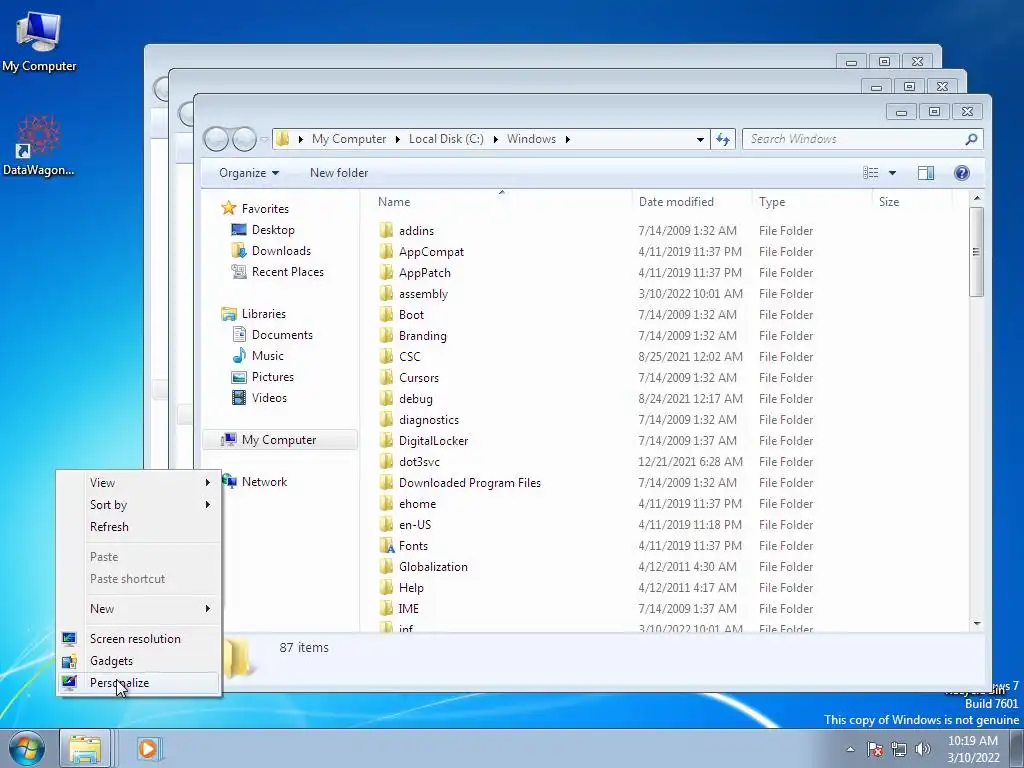Expand arrow after Local Disk (C:) breadcrumb
1024x768 pixels.
[x=495, y=139]
